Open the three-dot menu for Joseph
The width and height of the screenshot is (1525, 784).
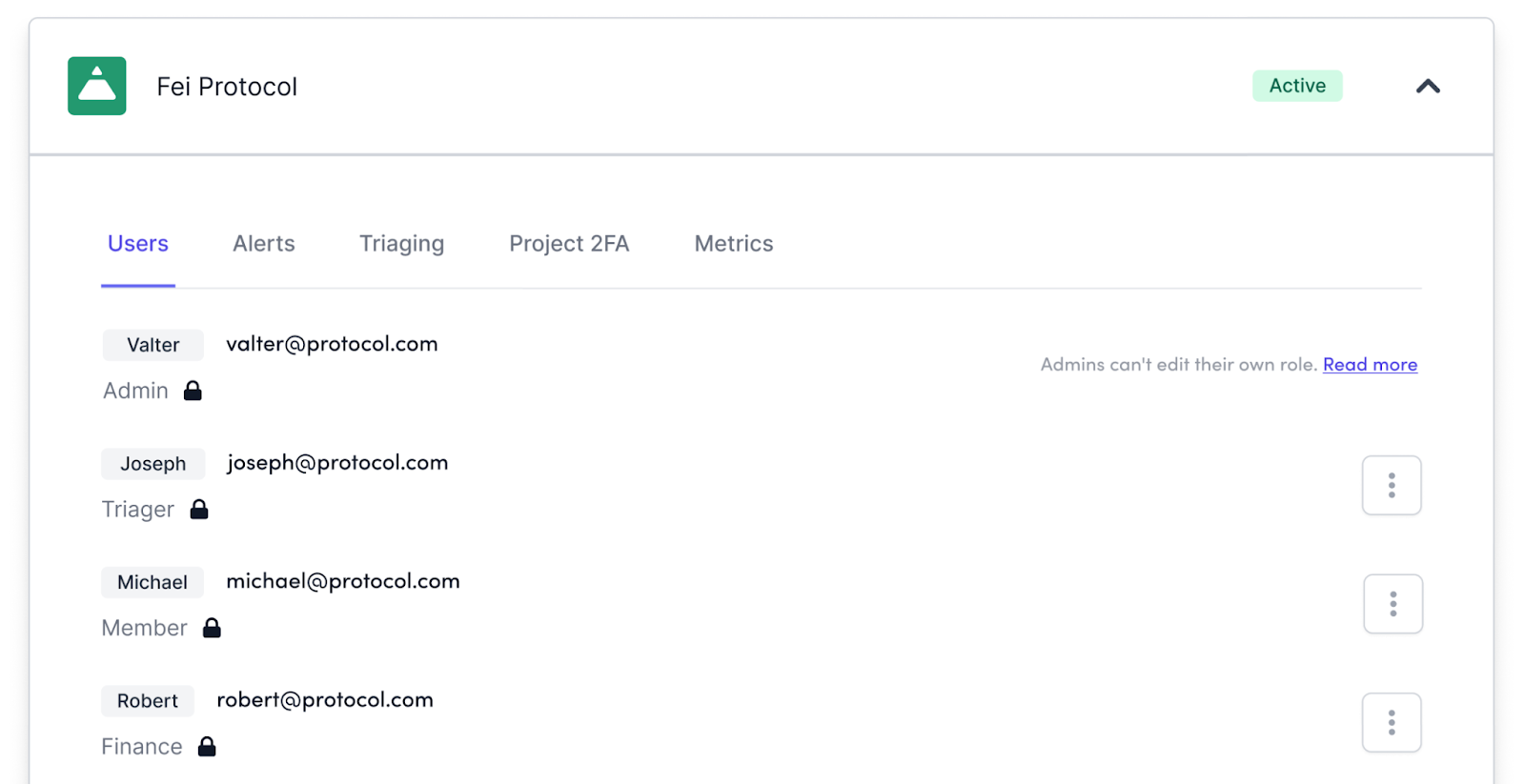[1391, 486]
